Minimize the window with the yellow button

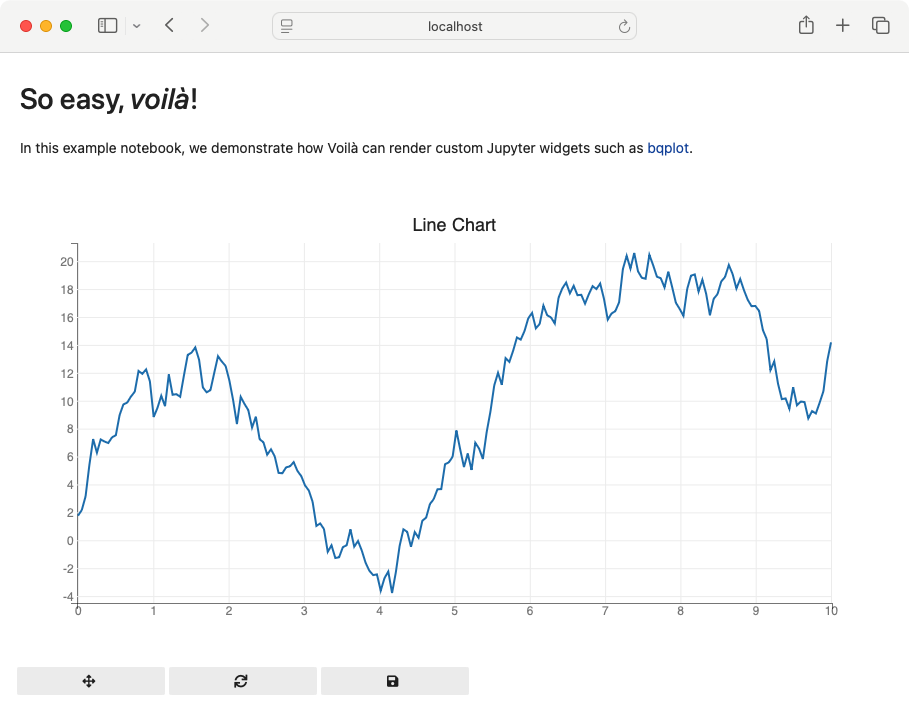[x=46, y=26]
